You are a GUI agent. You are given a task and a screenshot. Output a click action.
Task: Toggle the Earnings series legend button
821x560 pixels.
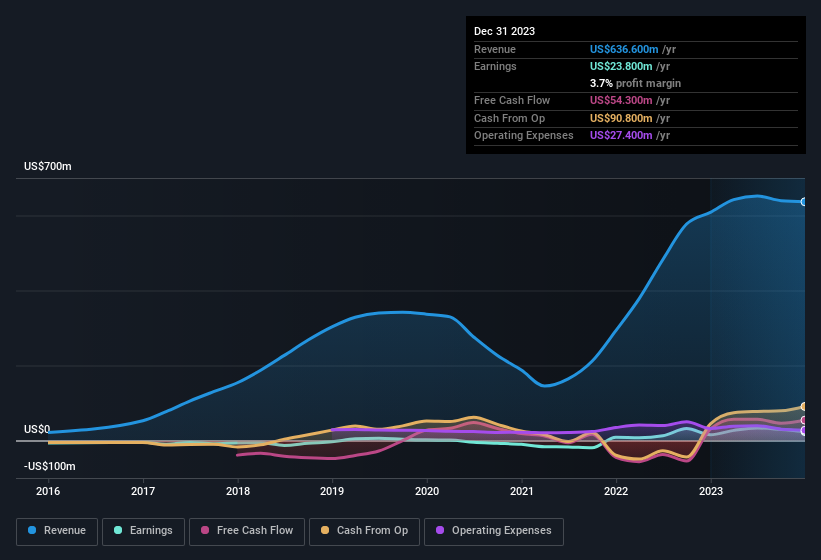[143, 531]
